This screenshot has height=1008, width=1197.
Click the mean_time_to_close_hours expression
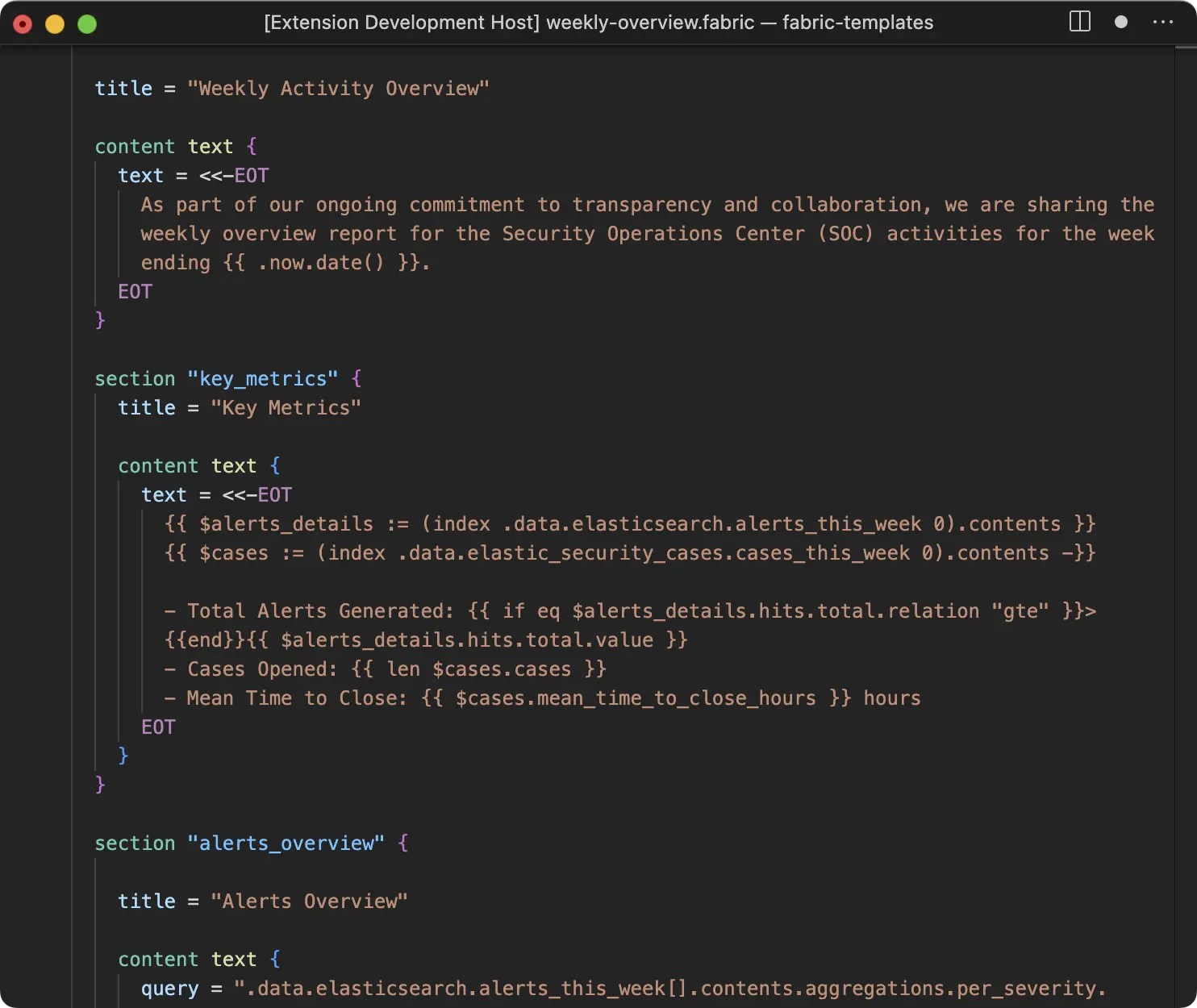[x=637, y=698]
